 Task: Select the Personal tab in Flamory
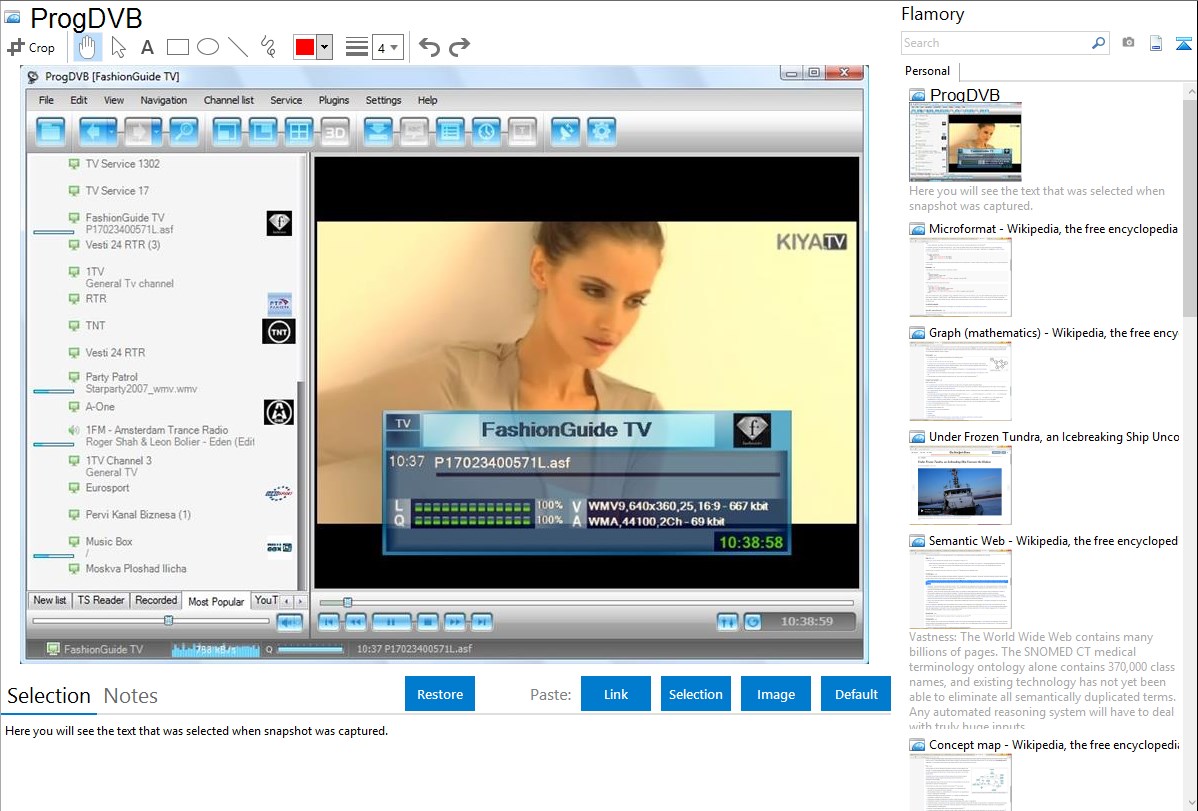pos(928,71)
